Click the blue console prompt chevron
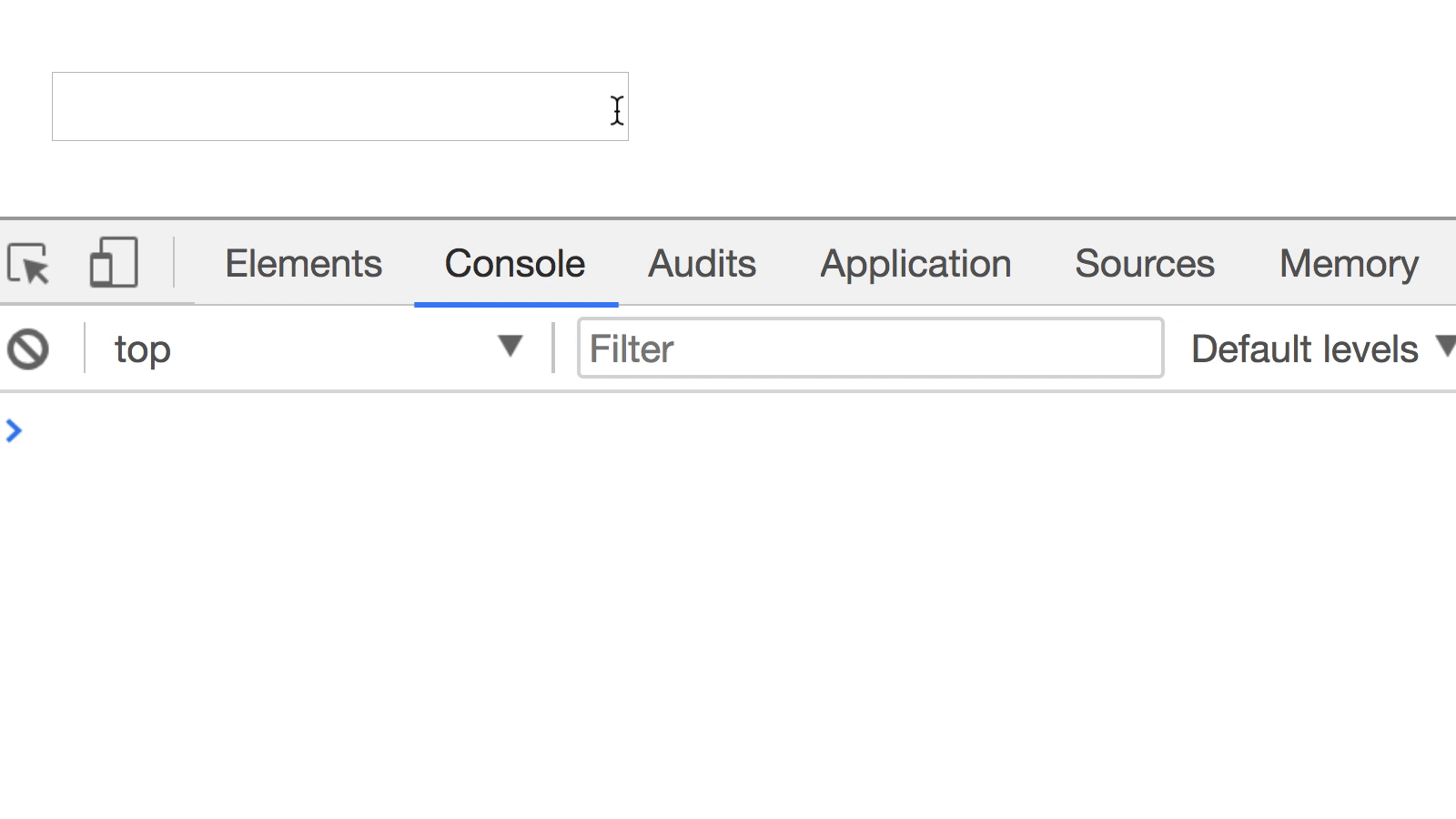 [13, 431]
